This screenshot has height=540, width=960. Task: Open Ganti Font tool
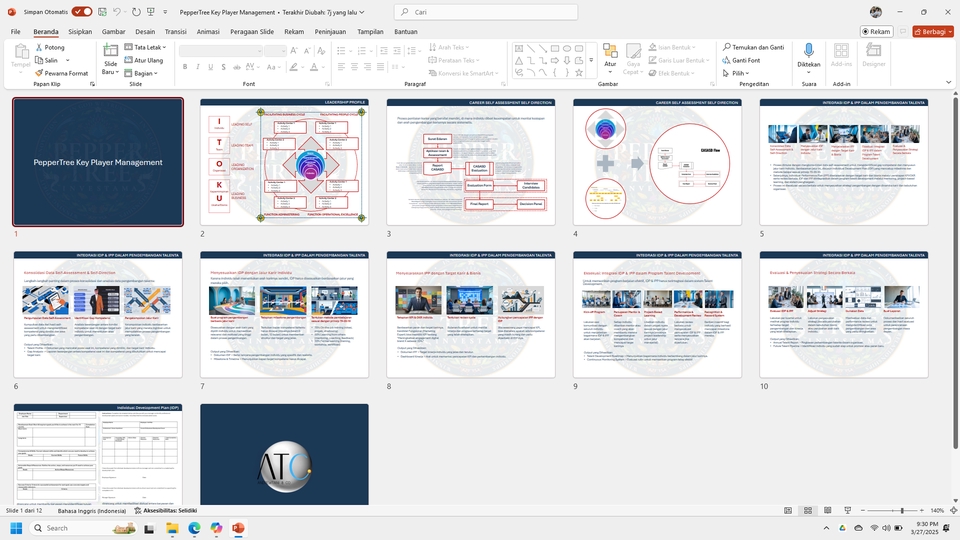741,60
